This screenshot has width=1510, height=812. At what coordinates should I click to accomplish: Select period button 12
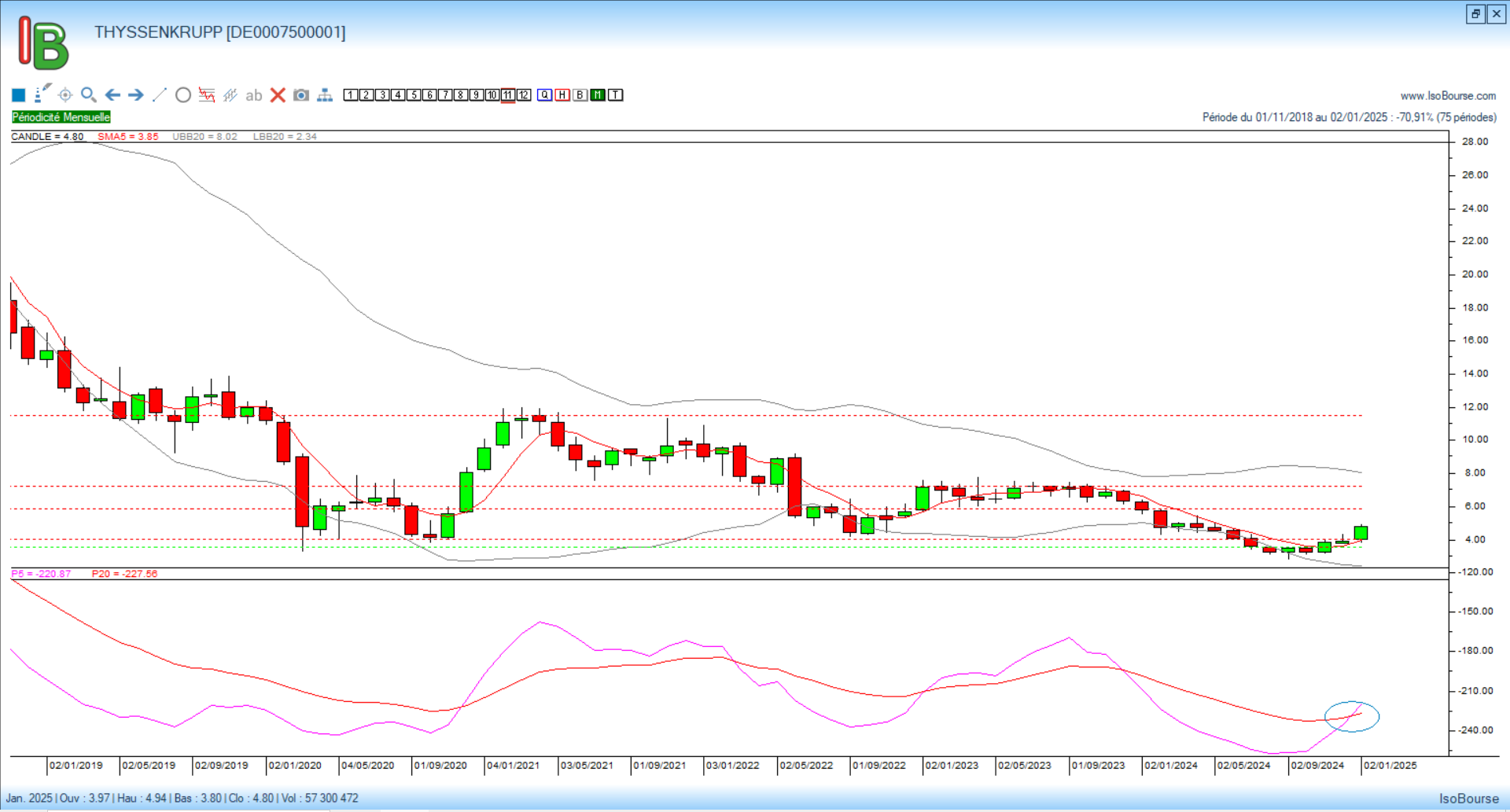pos(524,95)
